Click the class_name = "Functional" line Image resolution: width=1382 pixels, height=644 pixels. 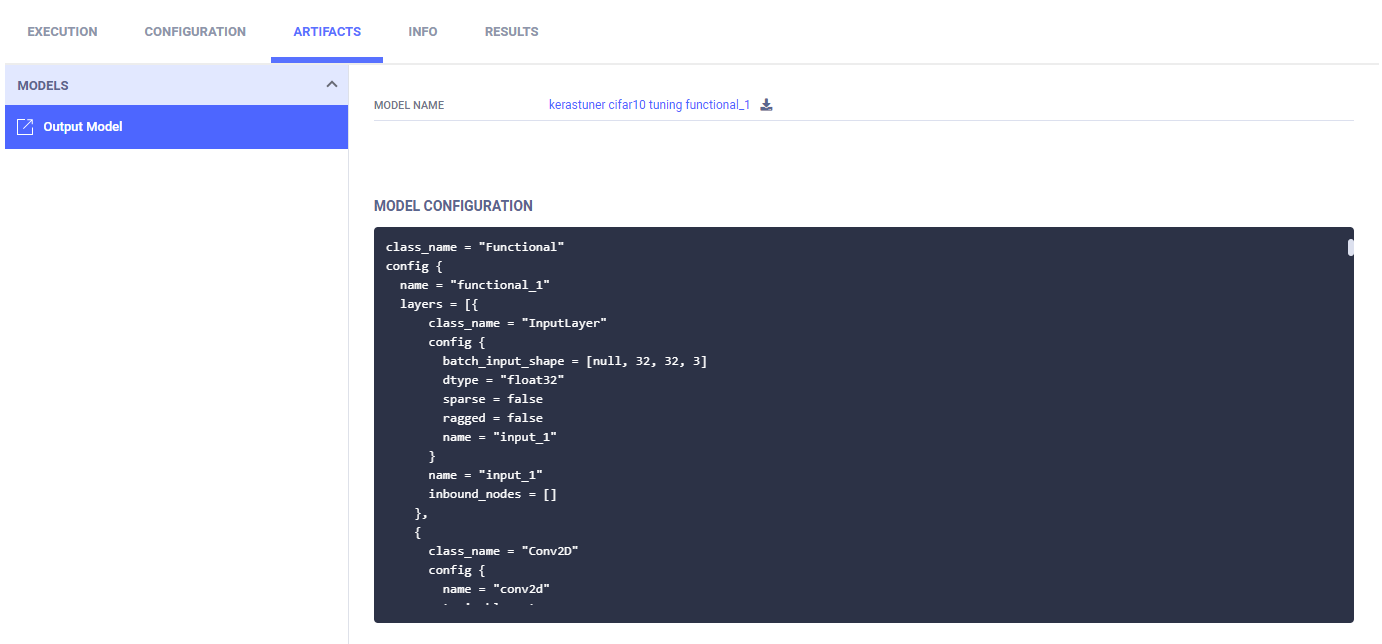click(475, 247)
